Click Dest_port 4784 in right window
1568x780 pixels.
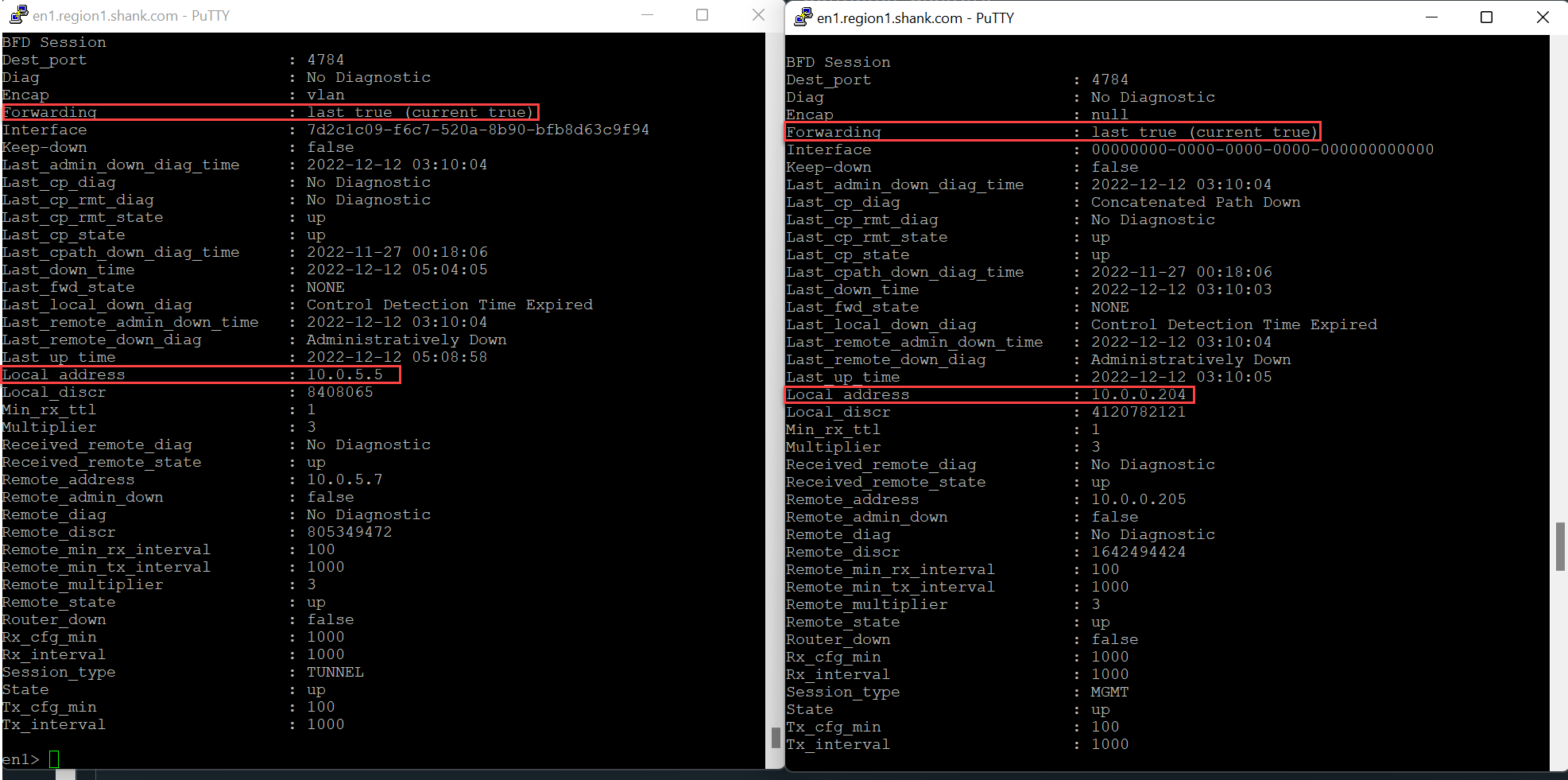(1109, 80)
